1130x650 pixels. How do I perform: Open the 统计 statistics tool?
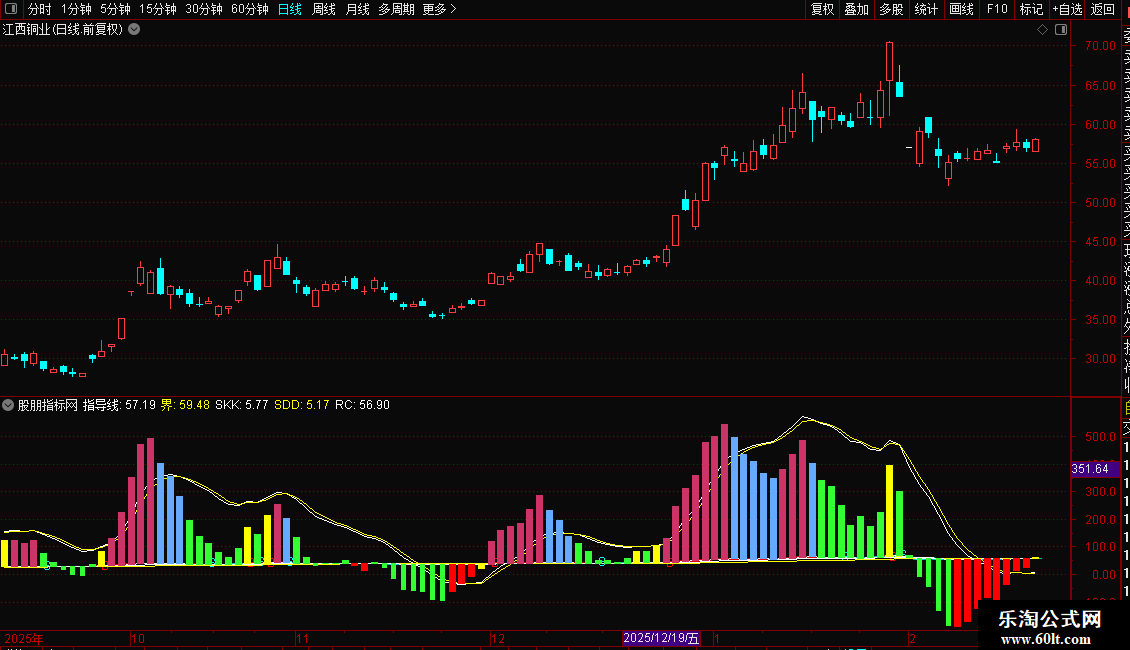926,9
